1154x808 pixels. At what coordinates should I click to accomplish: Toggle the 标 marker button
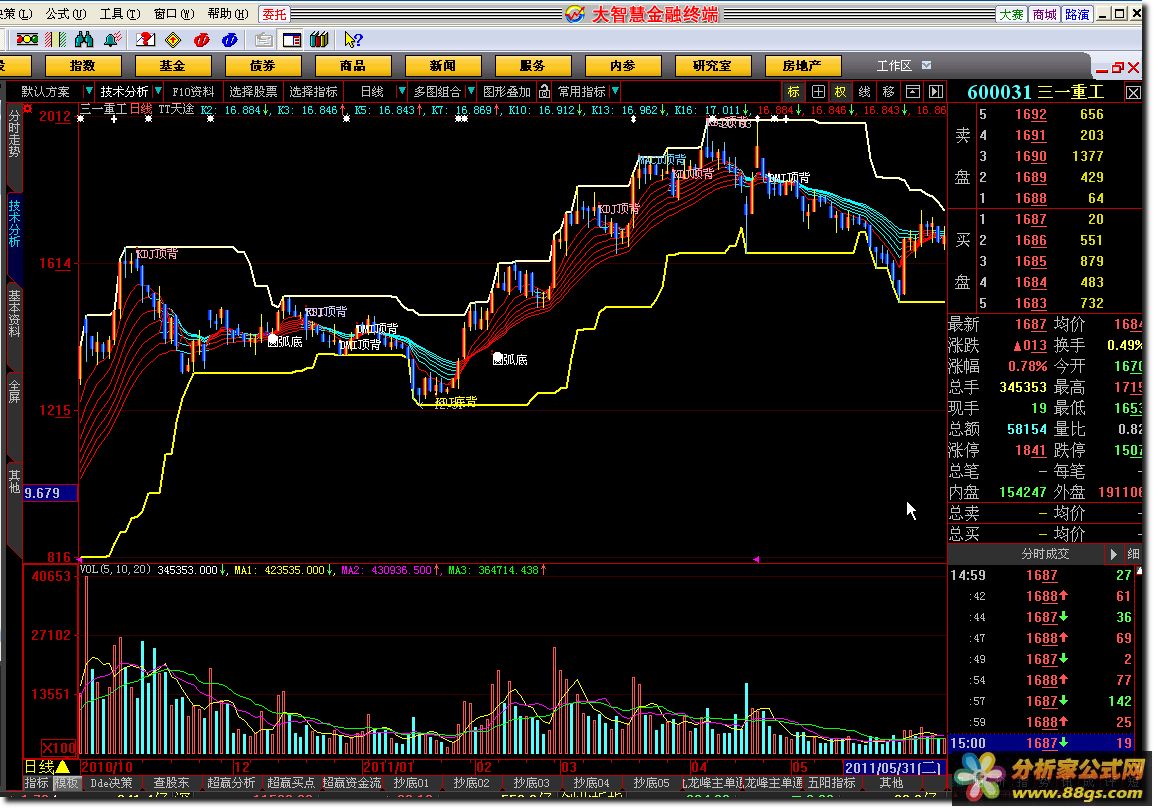click(793, 91)
